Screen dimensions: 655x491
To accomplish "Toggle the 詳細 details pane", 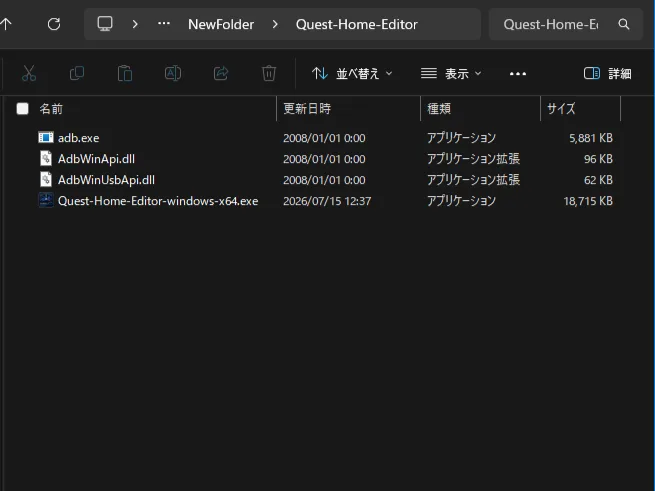I will pyautogui.click(x=607, y=74).
